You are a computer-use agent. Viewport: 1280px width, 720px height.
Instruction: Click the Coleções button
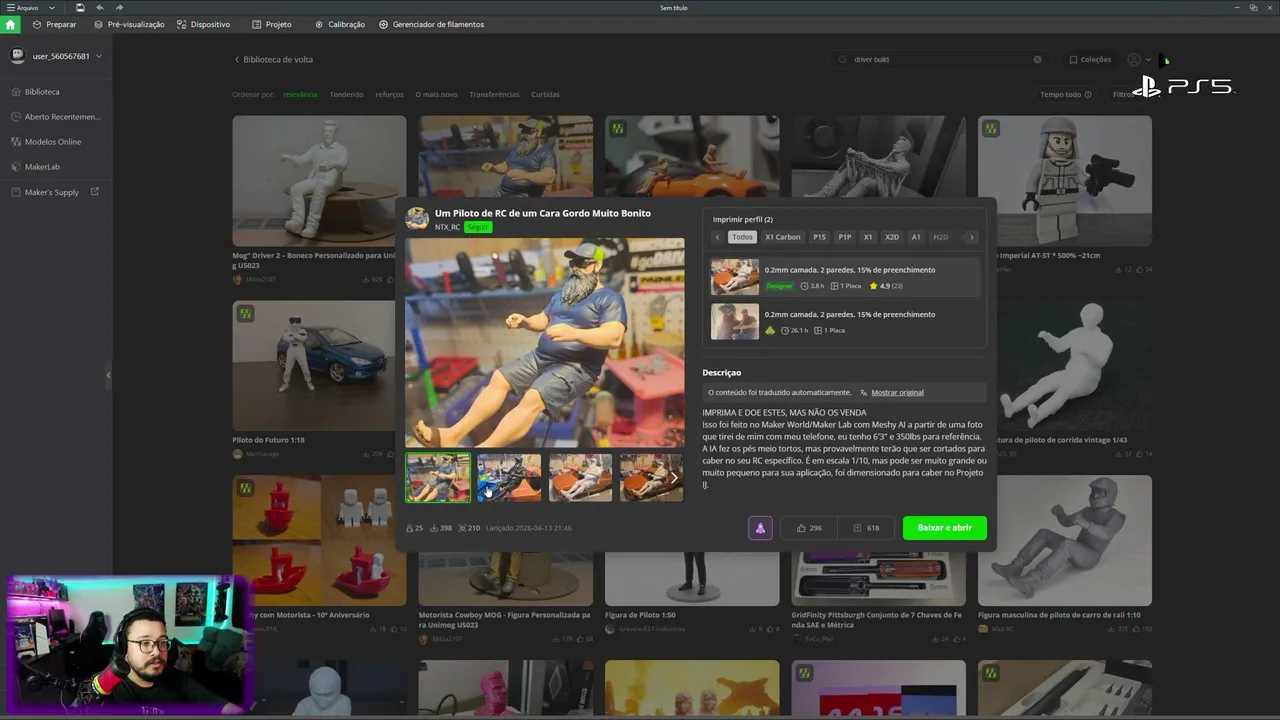[x=1090, y=60]
